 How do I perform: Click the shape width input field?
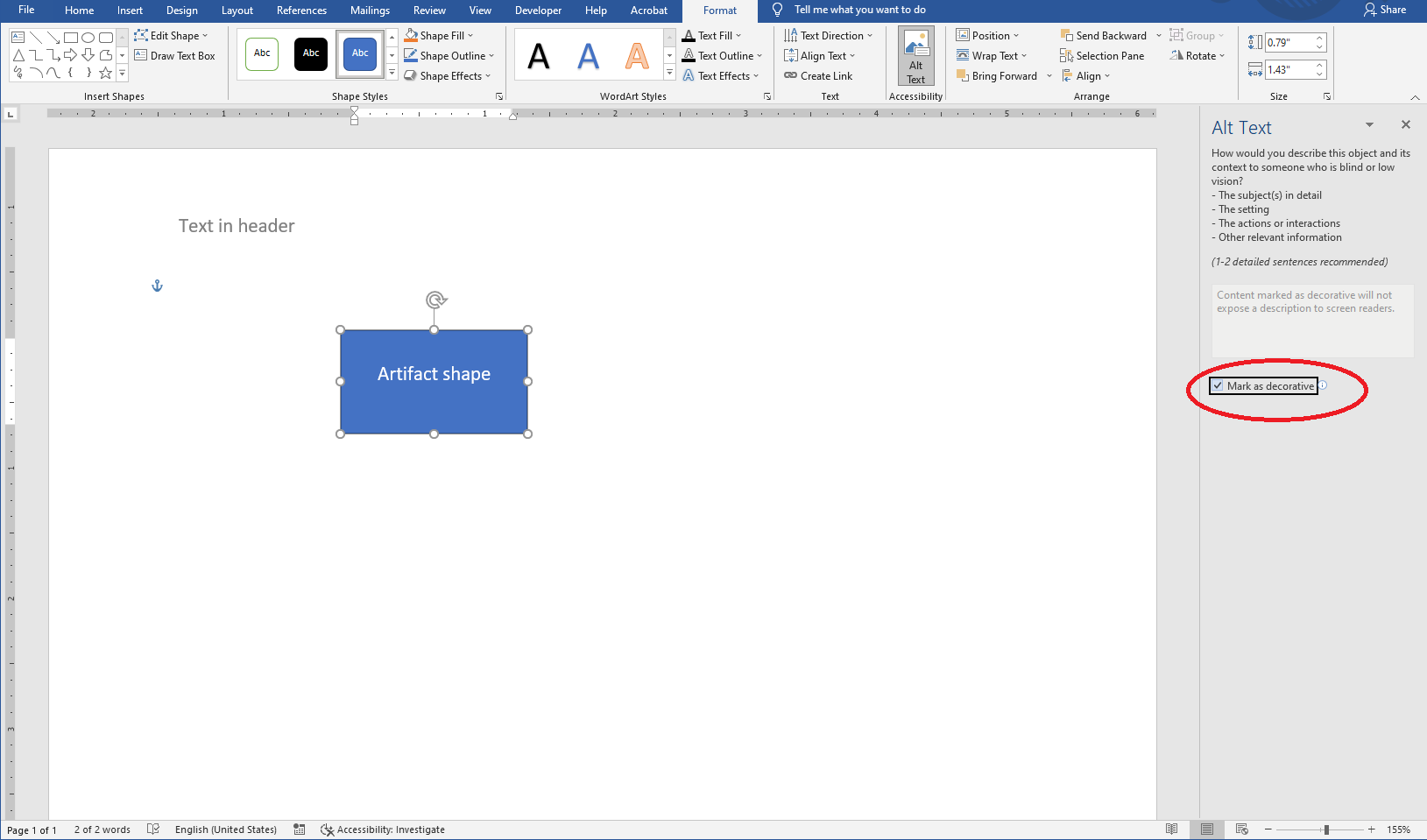[1289, 70]
